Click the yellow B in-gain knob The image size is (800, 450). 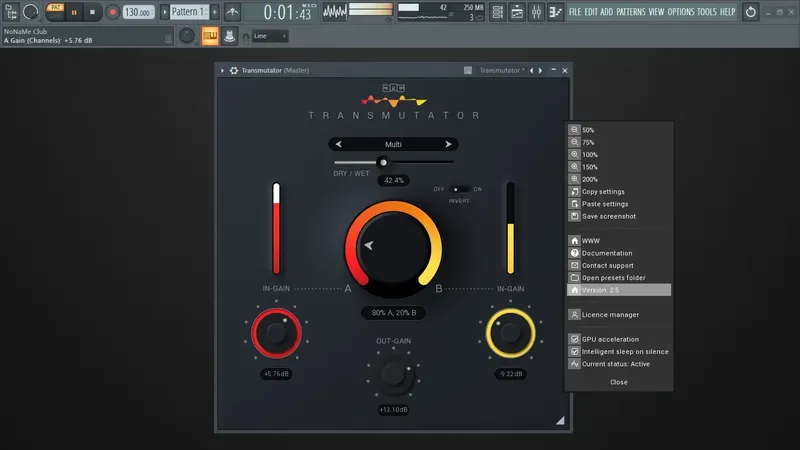point(510,333)
